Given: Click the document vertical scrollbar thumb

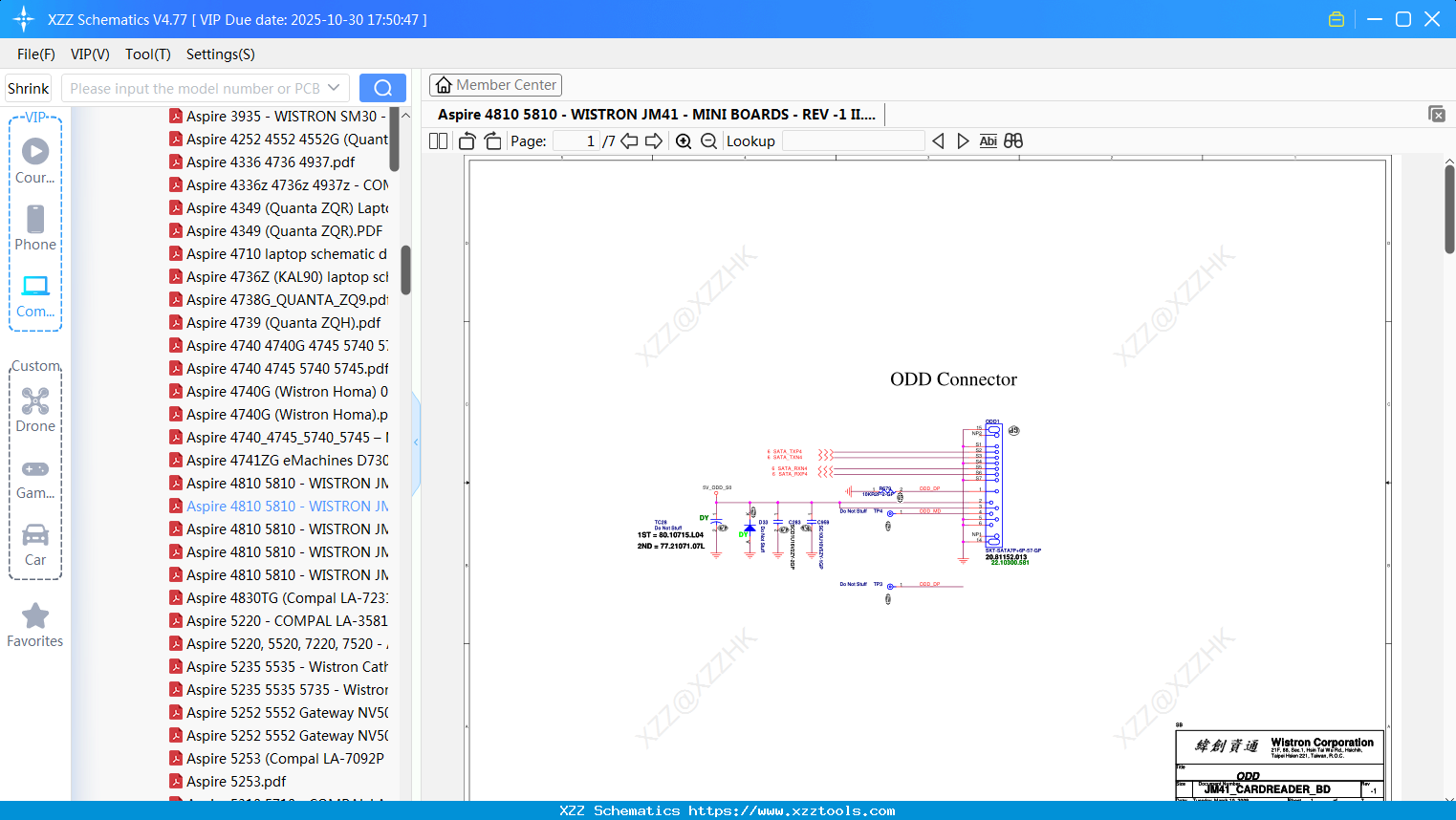Looking at the screenshot, I should [x=1449, y=208].
